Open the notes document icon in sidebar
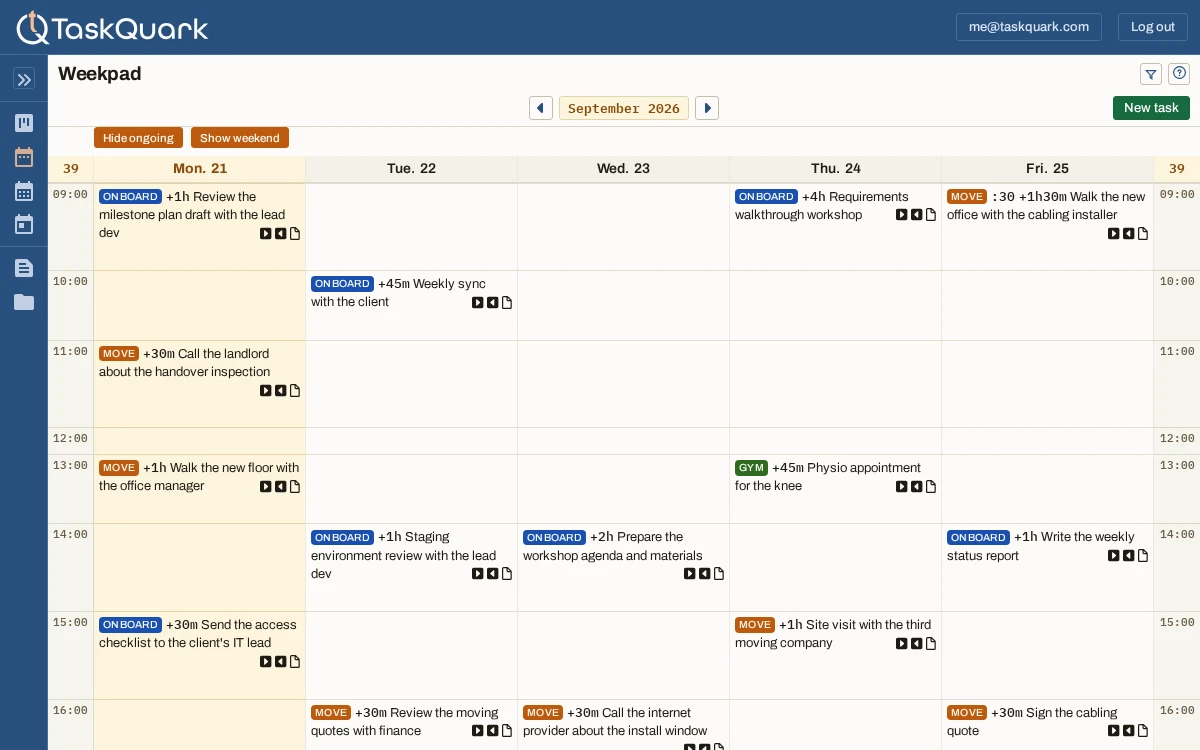Image resolution: width=1200 pixels, height=750 pixels. pos(24,268)
